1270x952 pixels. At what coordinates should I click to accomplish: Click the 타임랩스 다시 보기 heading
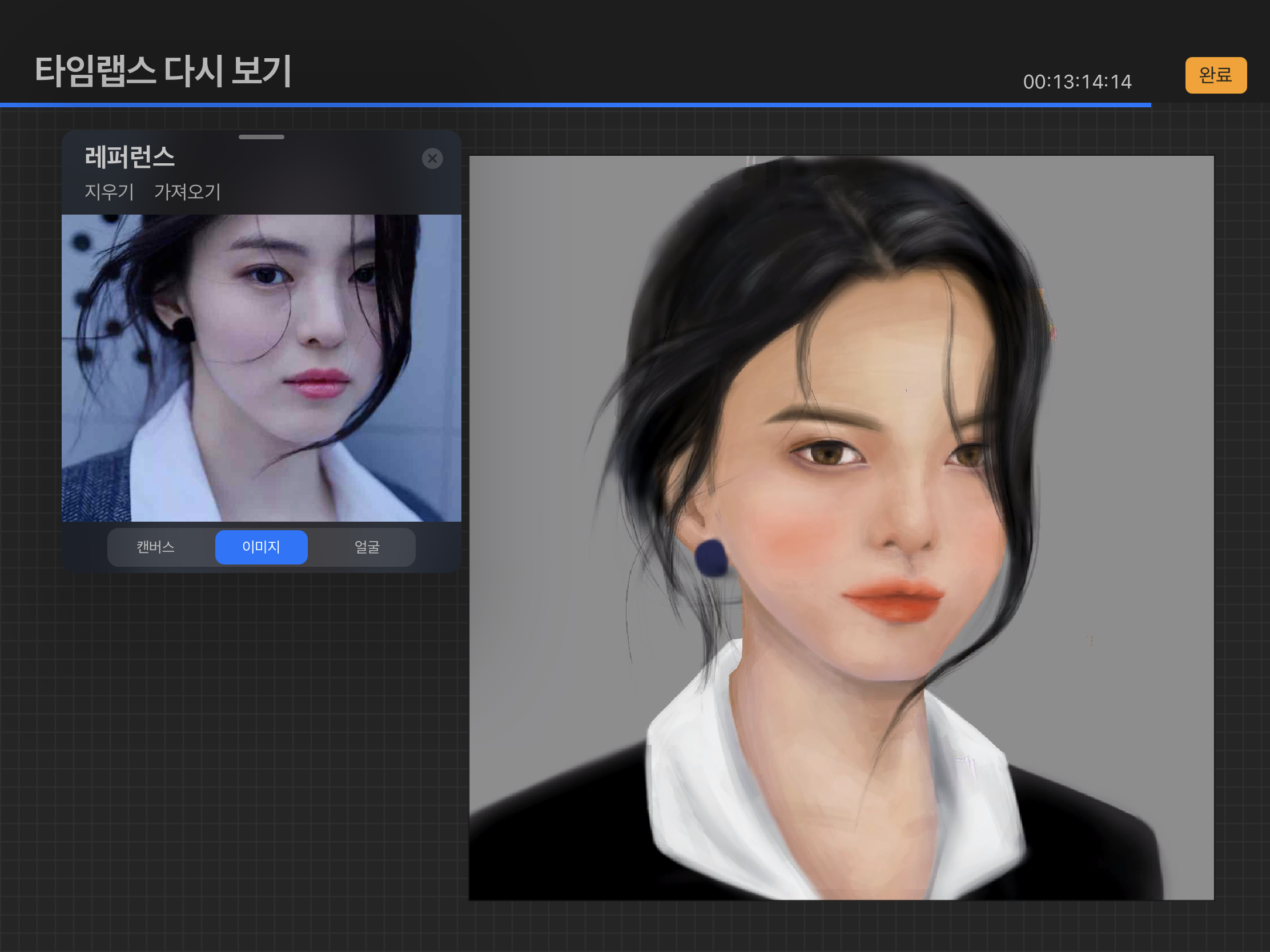point(164,71)
